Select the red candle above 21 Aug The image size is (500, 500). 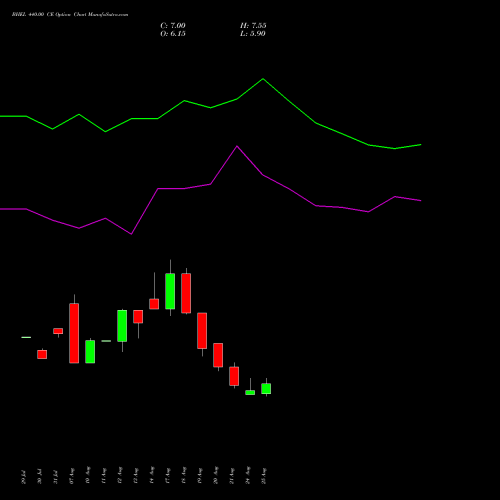(x=234, y=376)
